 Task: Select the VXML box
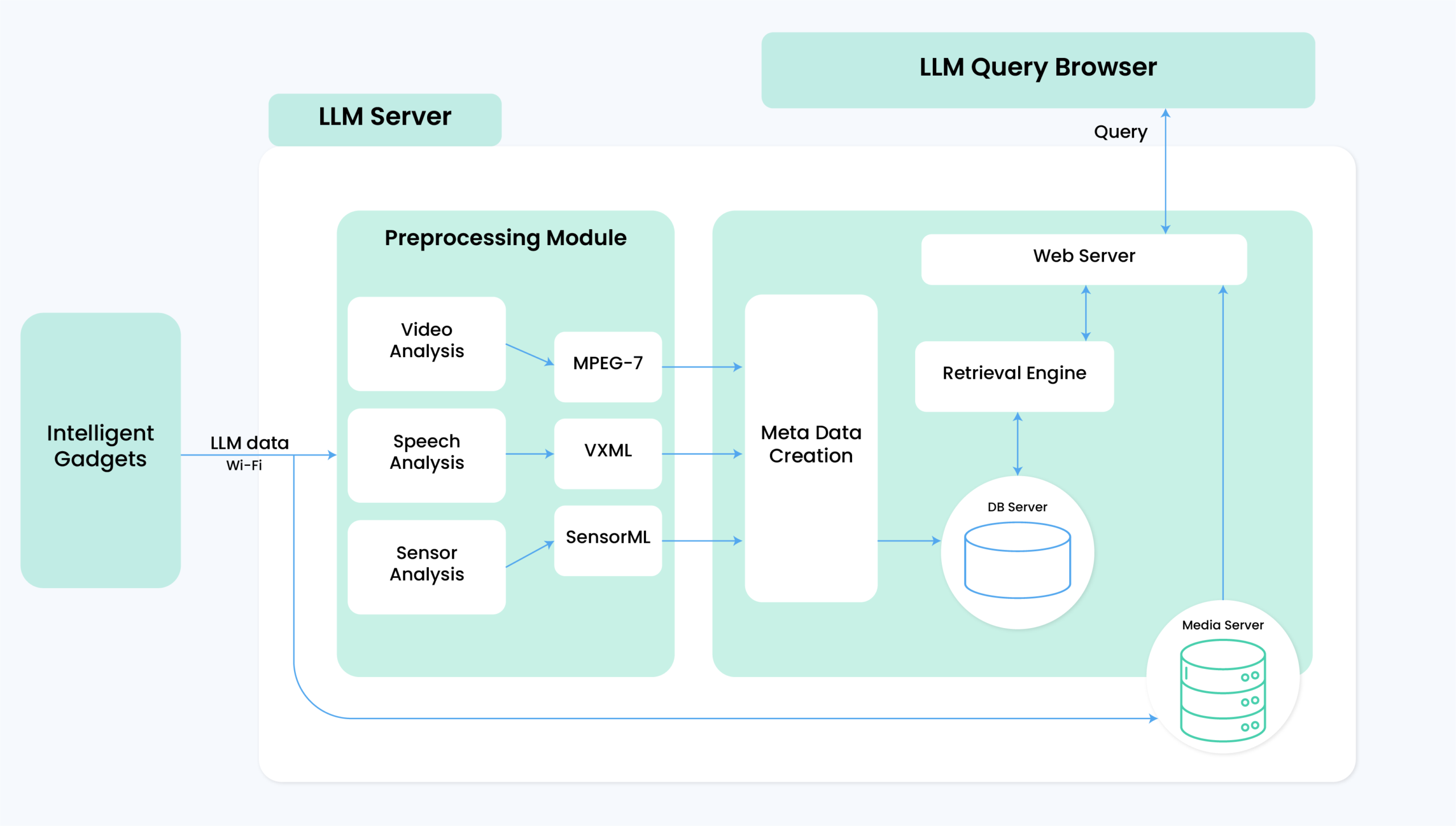click(x=608, y=454)
